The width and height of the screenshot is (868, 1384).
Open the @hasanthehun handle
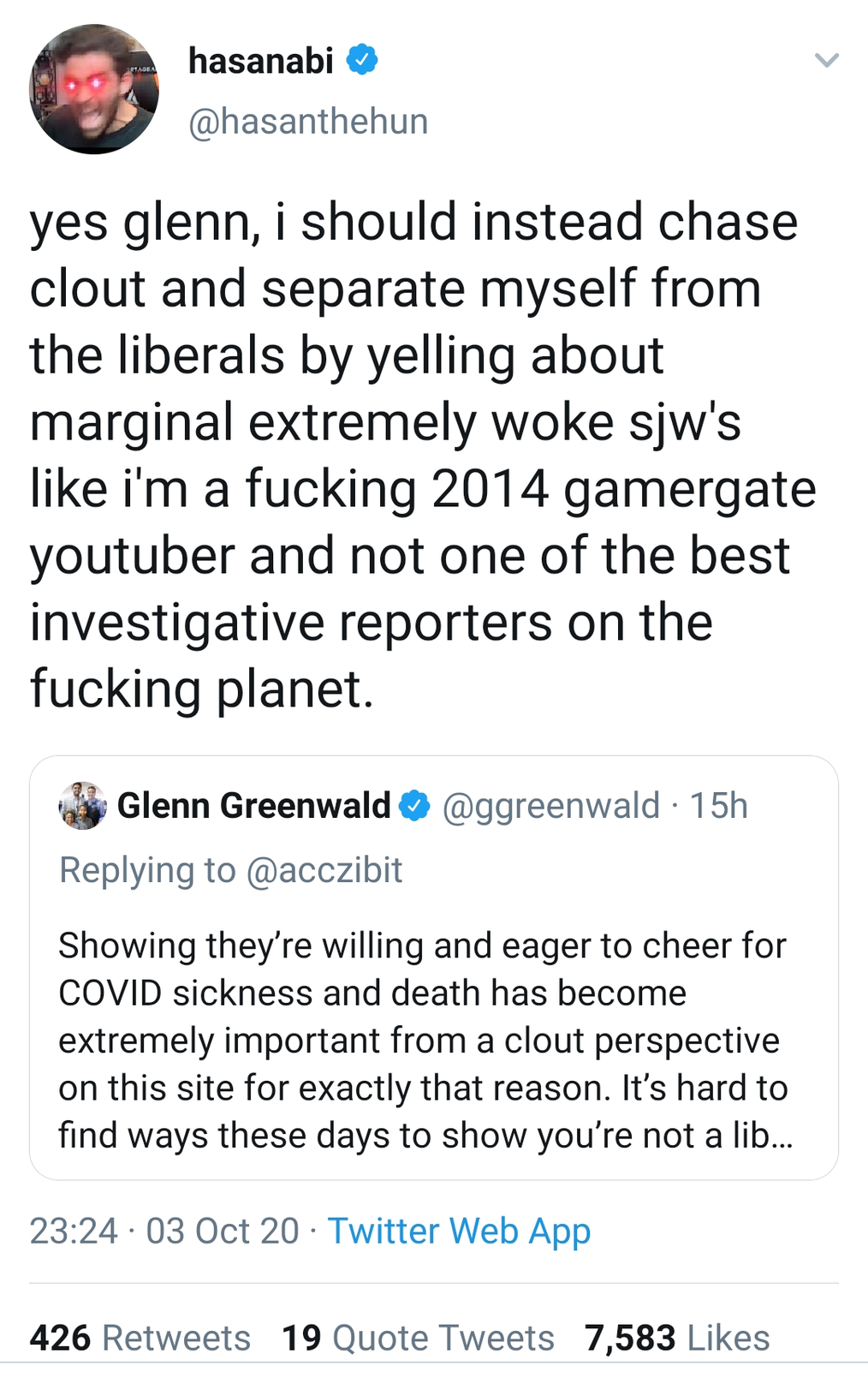[307, 122]
